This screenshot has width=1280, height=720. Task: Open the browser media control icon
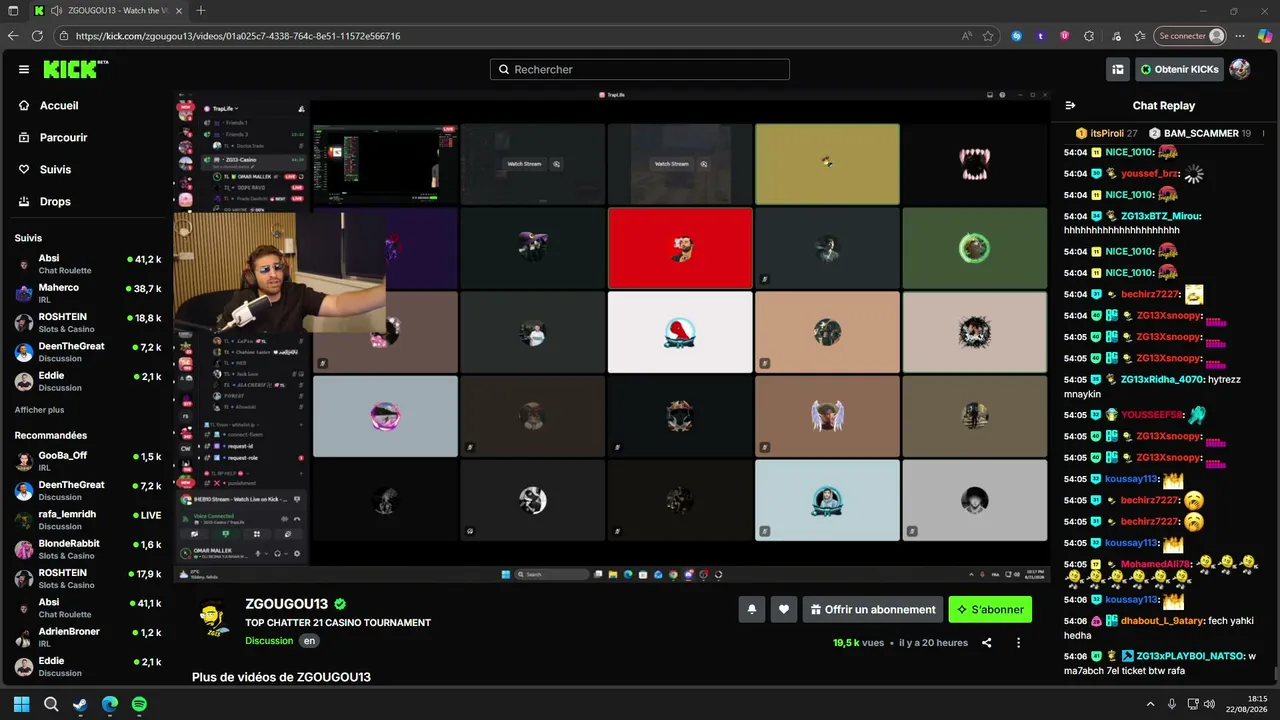point(1115,36)
